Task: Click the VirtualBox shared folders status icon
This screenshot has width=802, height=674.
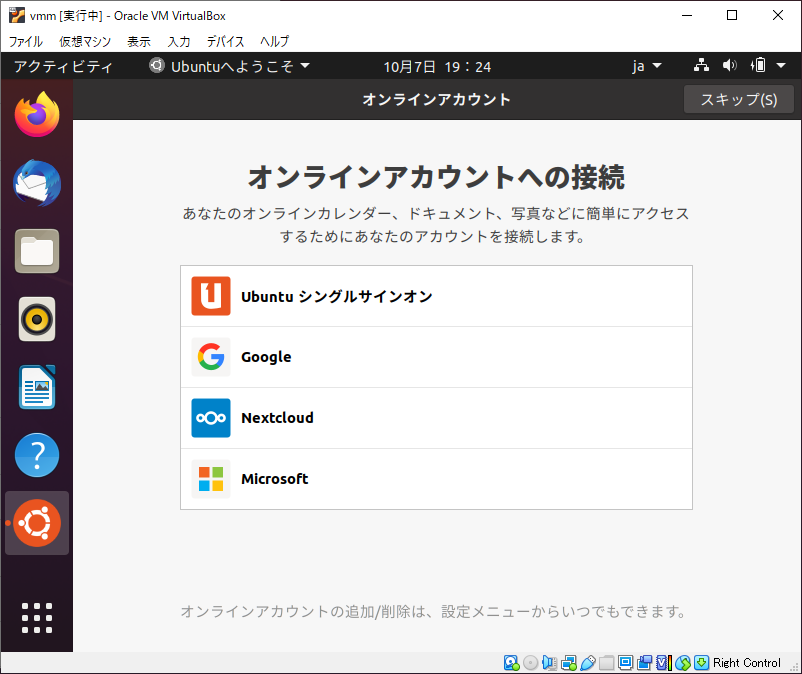Action: pos(607,663)
